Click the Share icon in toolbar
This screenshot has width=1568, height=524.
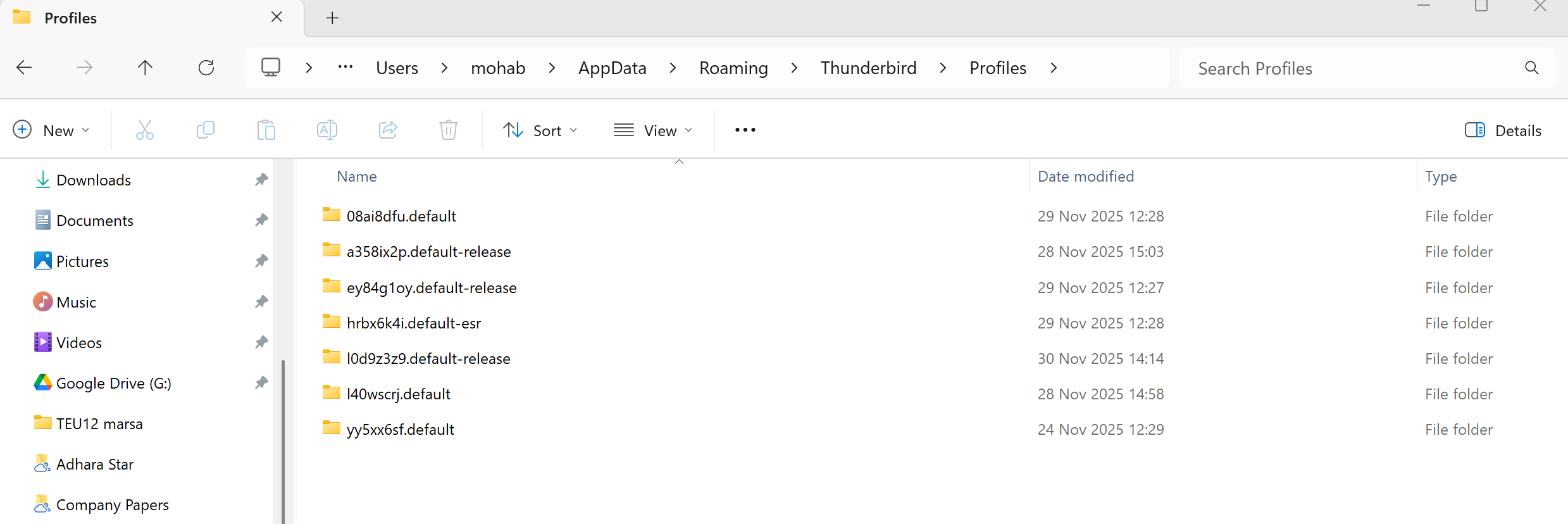pos(388,130)
